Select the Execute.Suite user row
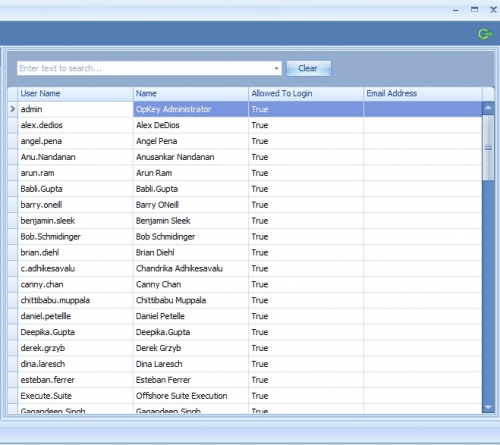Viewport: 500px width, 445px height. [x=245, y=396]
